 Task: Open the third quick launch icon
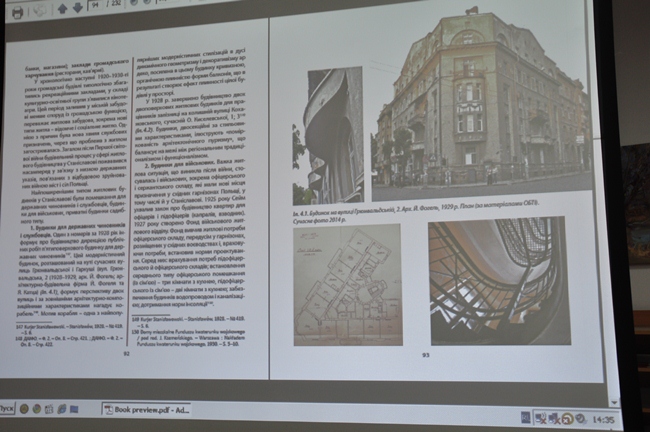[49, 409]
